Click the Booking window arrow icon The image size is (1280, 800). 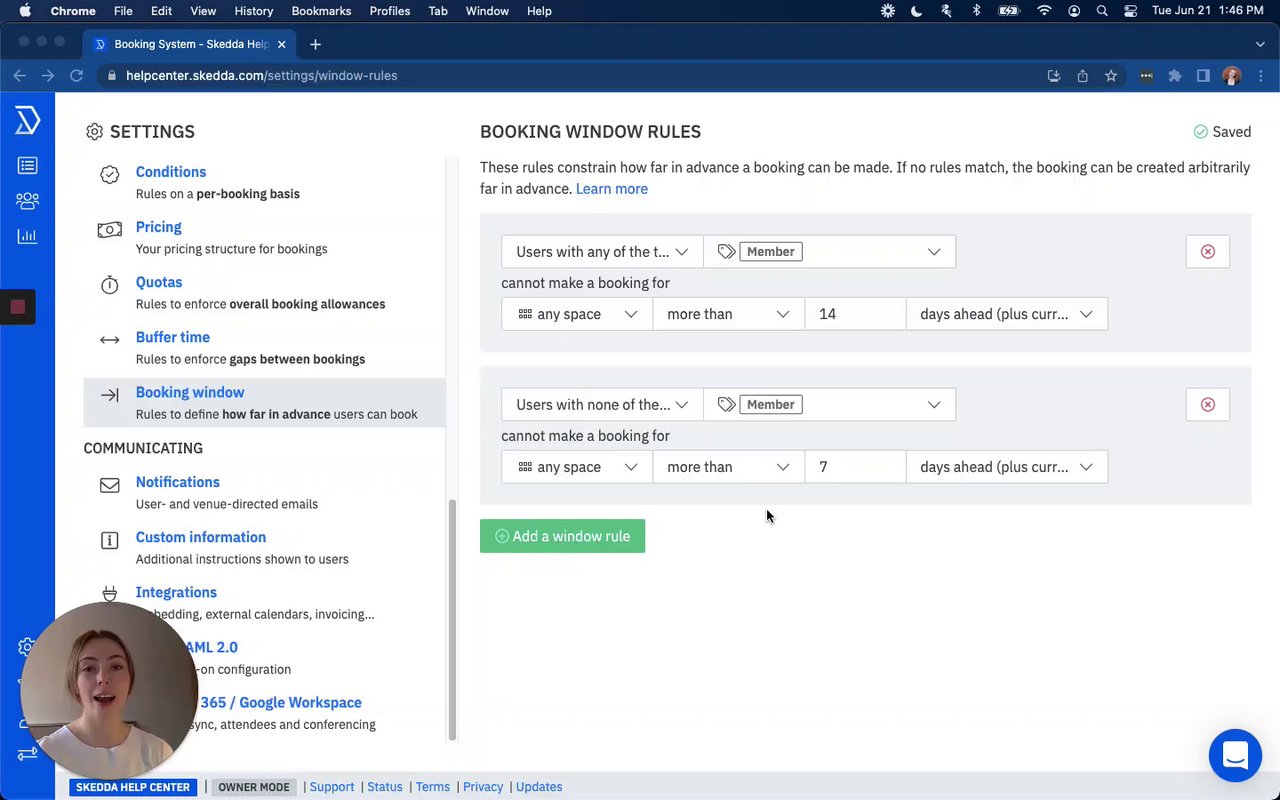point(110,395)
